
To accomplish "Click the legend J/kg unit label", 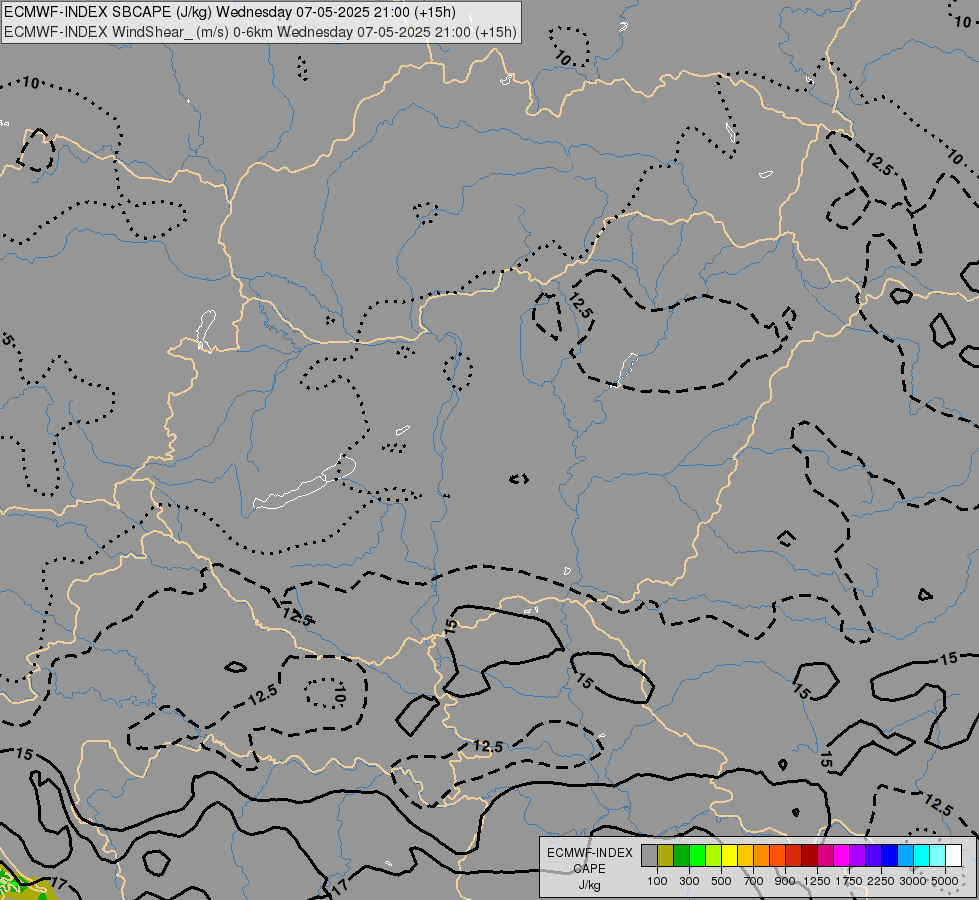I will pos(589,885).
